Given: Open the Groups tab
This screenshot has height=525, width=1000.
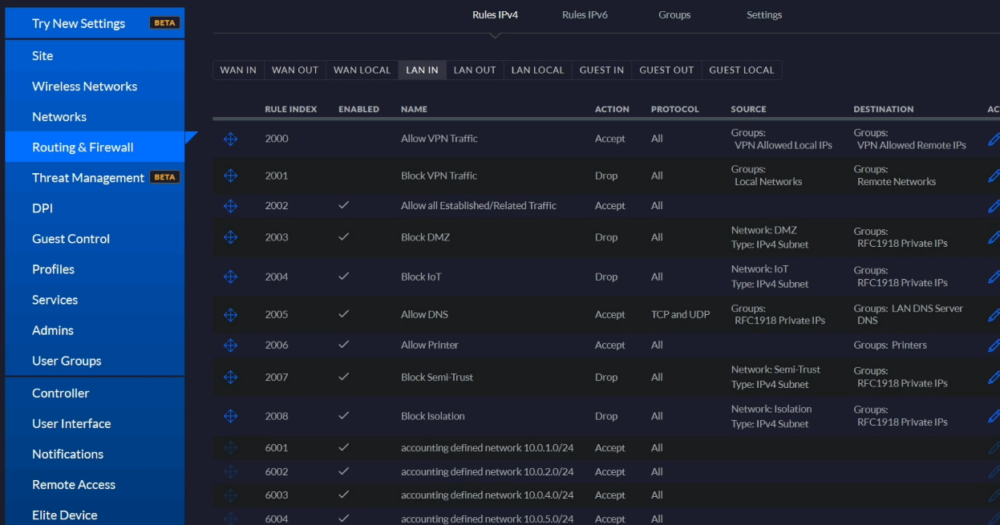Looking at the screenshot, I should pyautogui.click(x=674, y=15).
